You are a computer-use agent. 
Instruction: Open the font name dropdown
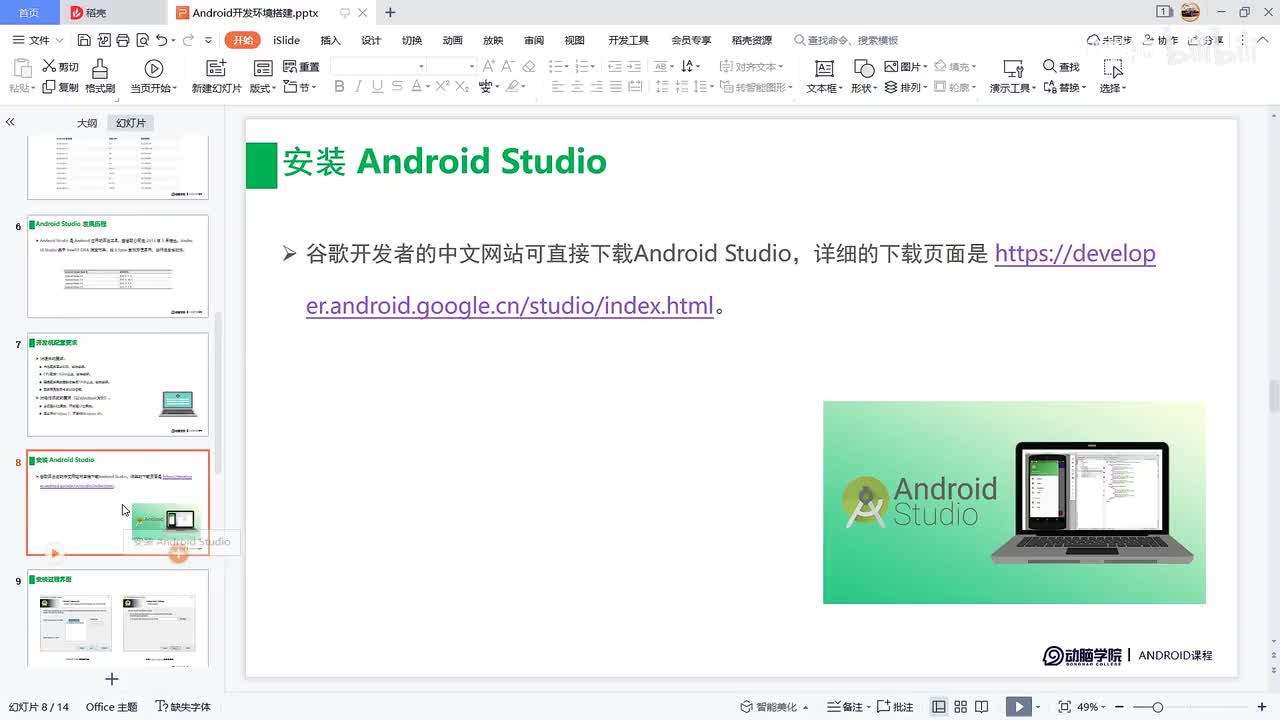click(x=421, y=66)
